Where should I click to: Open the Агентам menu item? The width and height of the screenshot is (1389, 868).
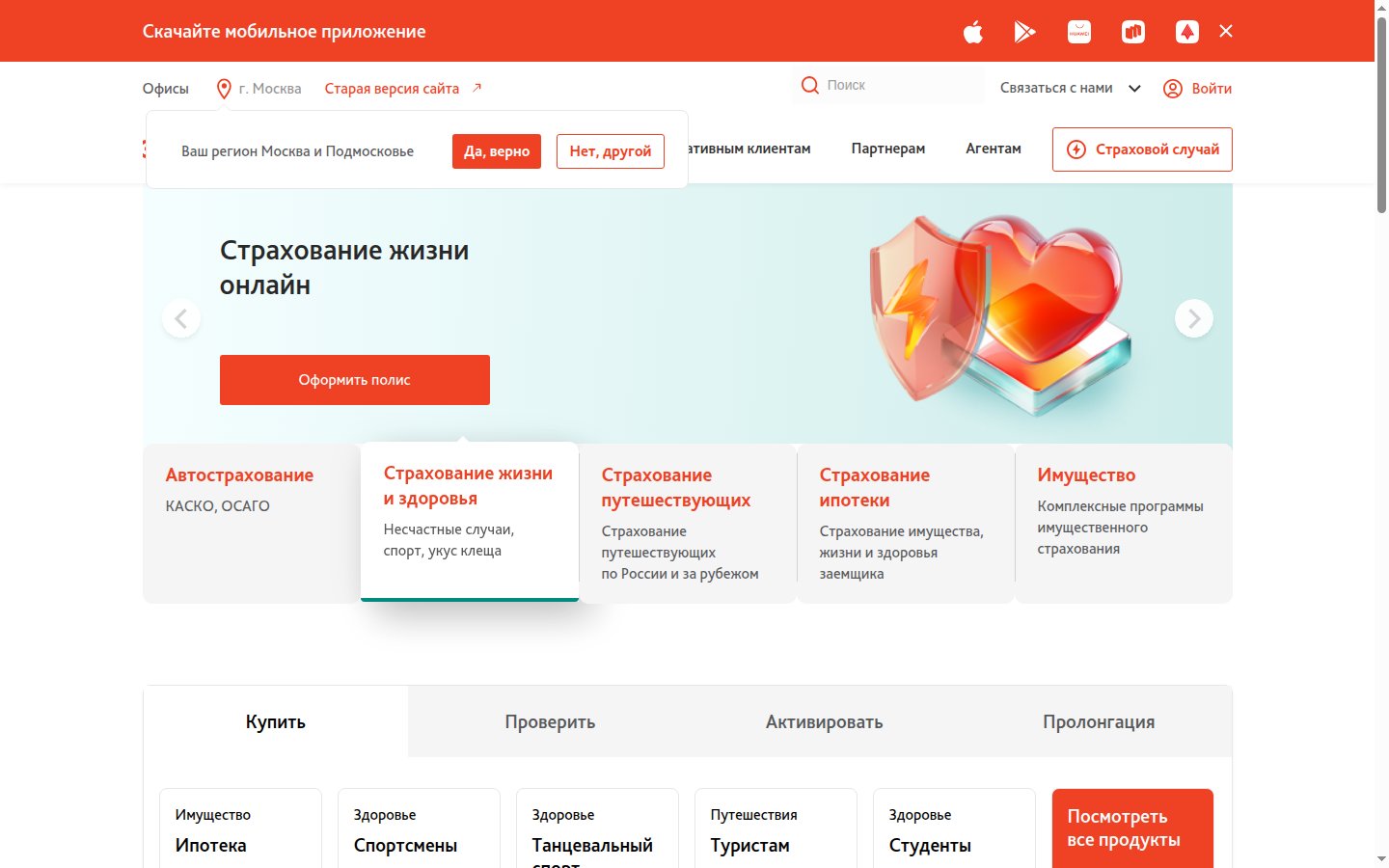tap(994, 149)
